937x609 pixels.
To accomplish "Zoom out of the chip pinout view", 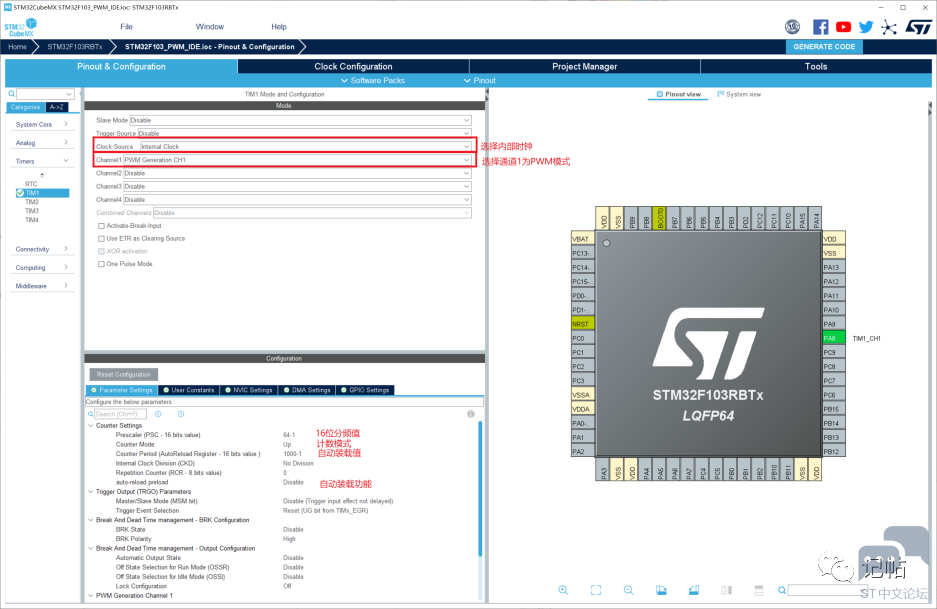I will [x=628, y=590].
